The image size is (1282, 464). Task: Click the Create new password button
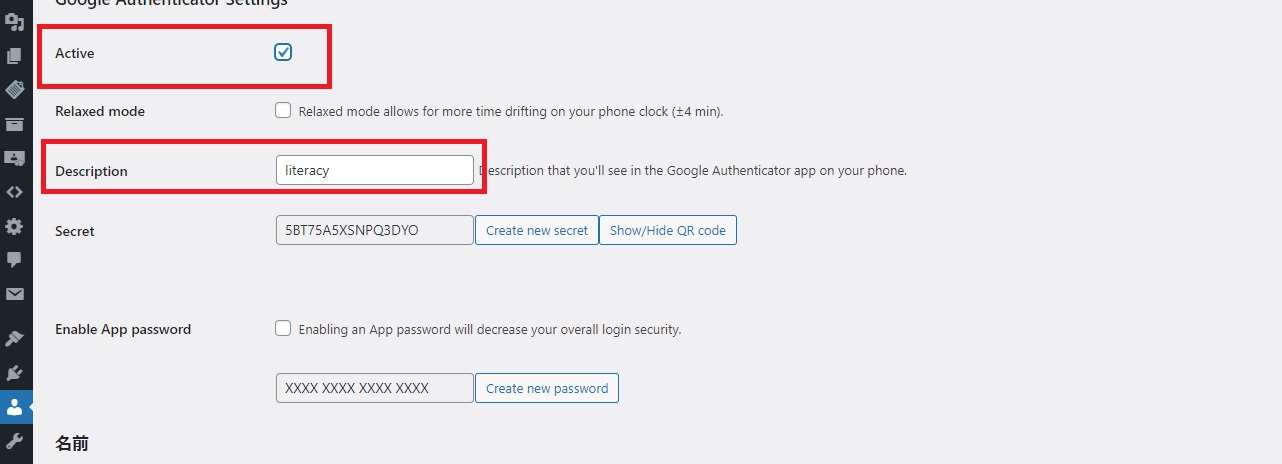547,388
